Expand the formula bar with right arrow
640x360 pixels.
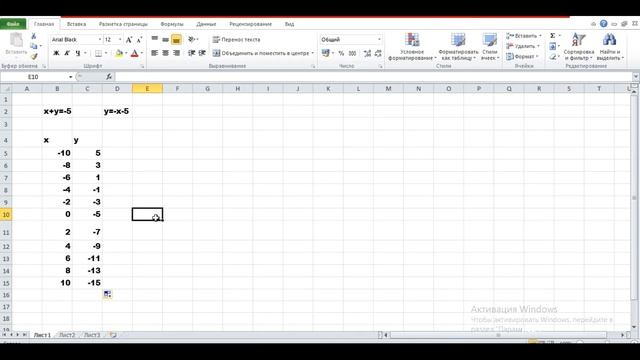pyautogui.click(x=636, y=77)
